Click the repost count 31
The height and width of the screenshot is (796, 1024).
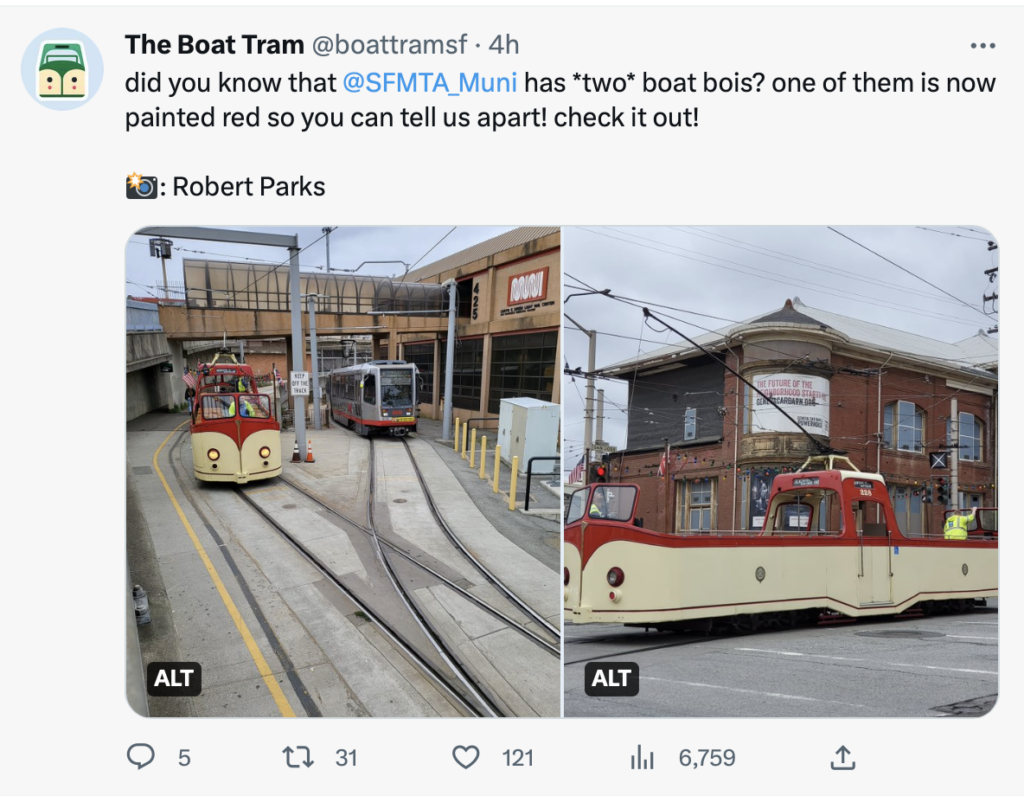click(x=346, y=758)
